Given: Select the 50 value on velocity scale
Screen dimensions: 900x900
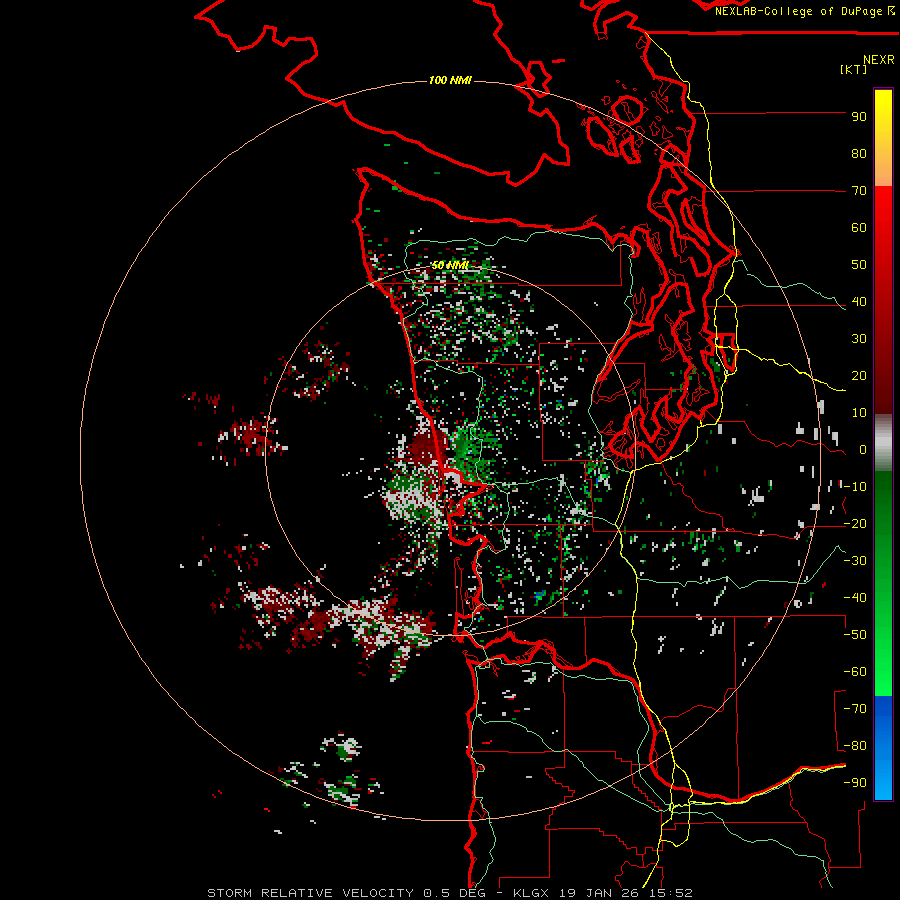Looking at the screenshot, I should click(859, 265).
